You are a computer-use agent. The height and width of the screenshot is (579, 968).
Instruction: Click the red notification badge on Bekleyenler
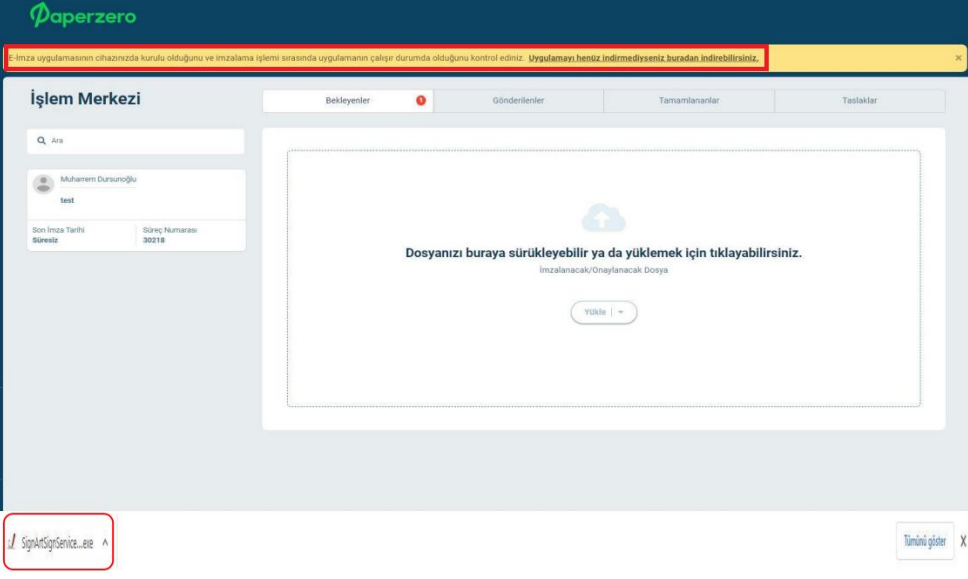click(x=421, y=100)
